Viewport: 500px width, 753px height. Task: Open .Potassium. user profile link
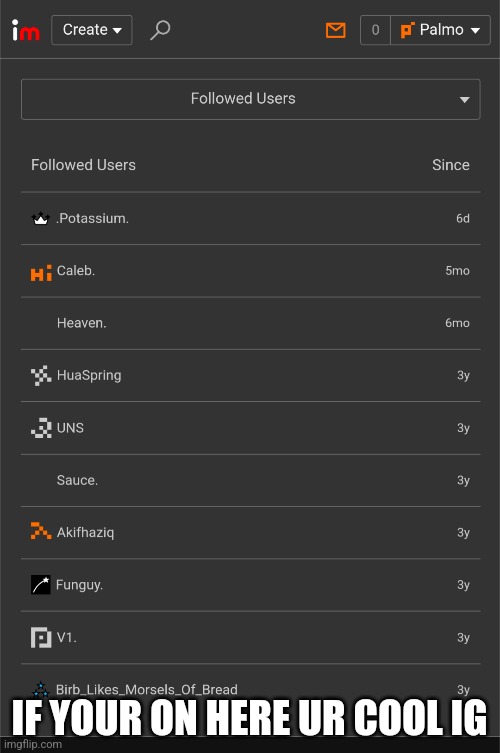point(92,219)
